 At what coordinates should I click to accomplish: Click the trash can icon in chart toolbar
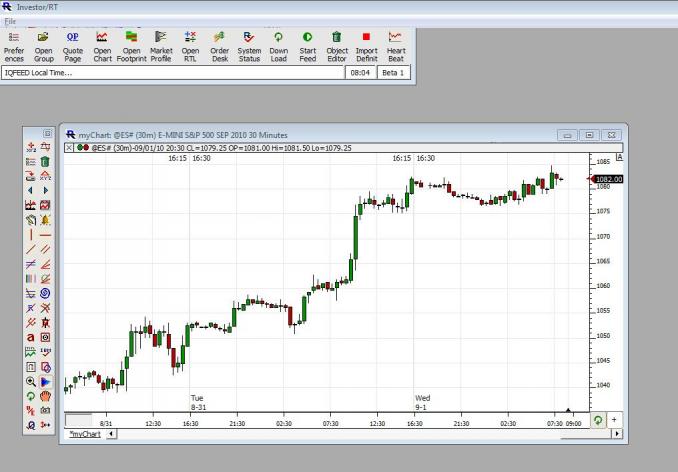[x=45, y=161]
